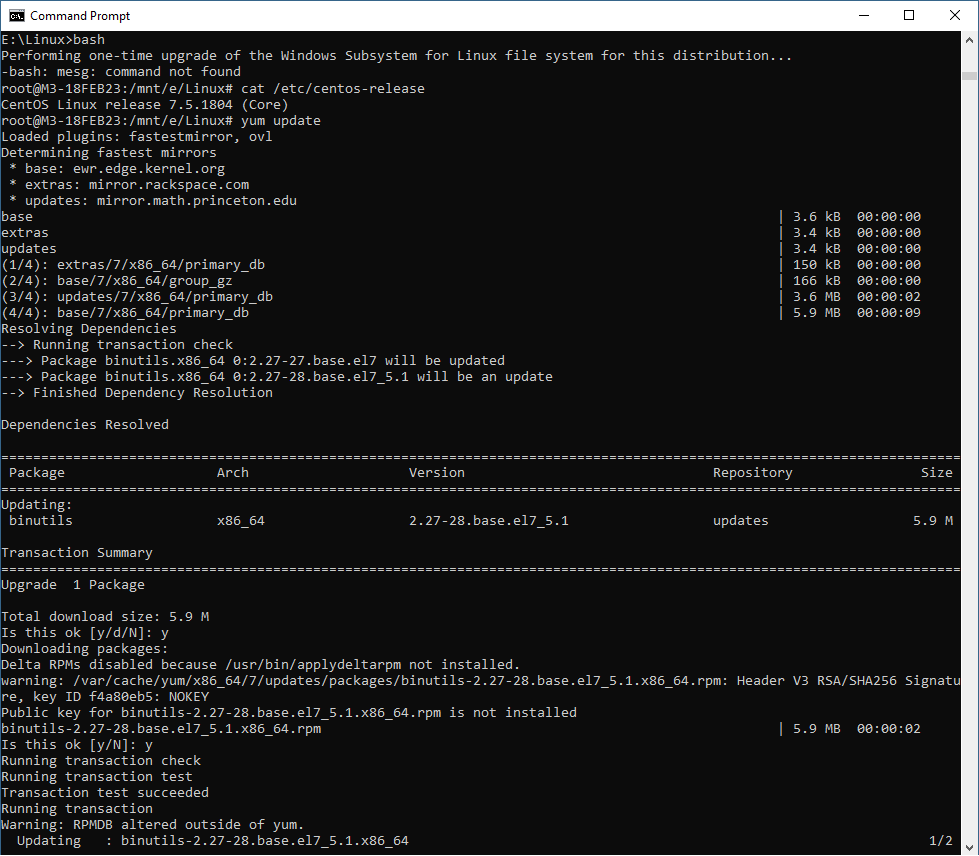The image size is (979, 856).
Task: Click 'CentOS Linux release 7.5.1804 (Core)' text
Action: (145, 104)
